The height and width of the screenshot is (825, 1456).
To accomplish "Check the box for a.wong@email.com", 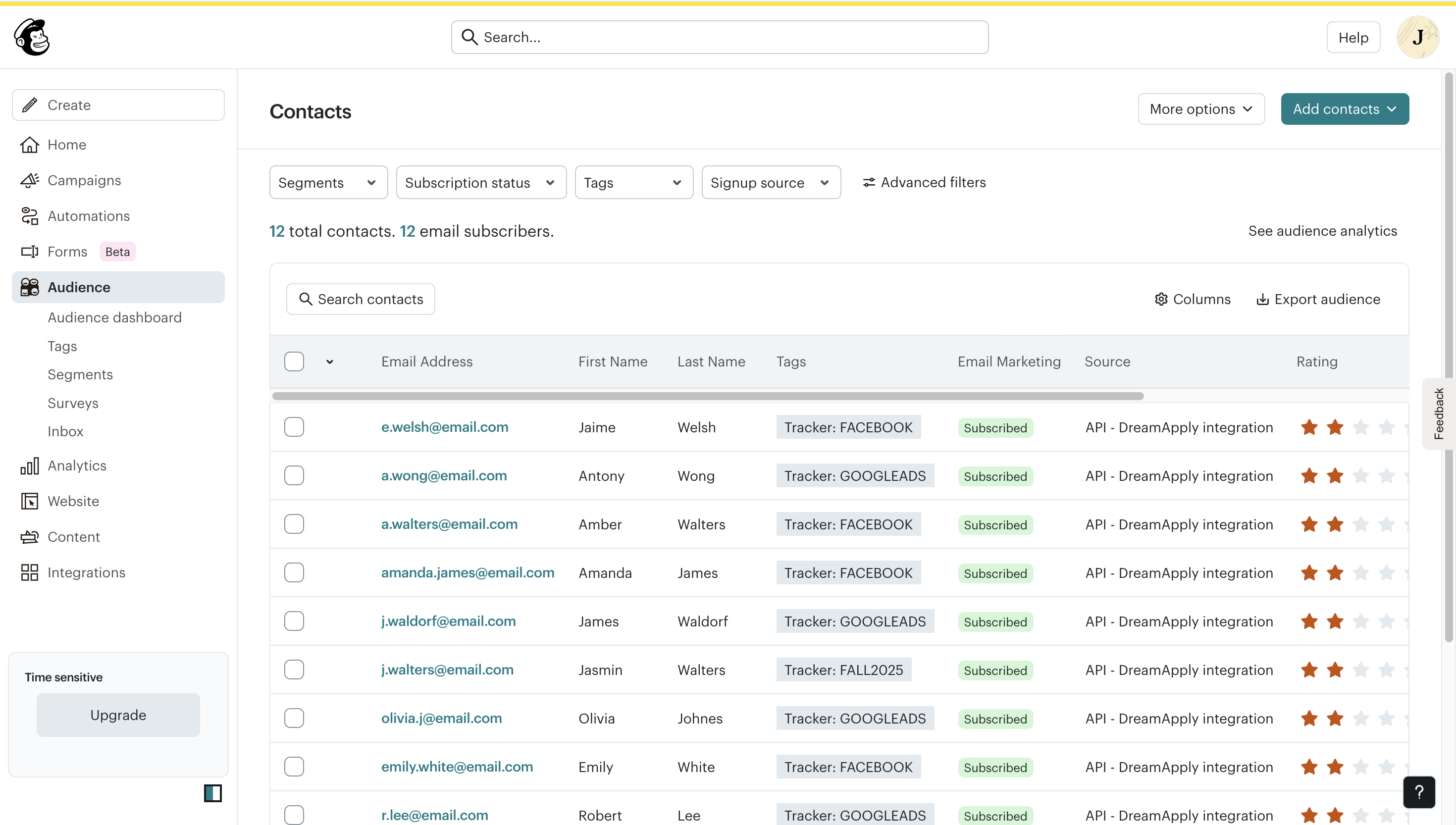I will 294,475.
